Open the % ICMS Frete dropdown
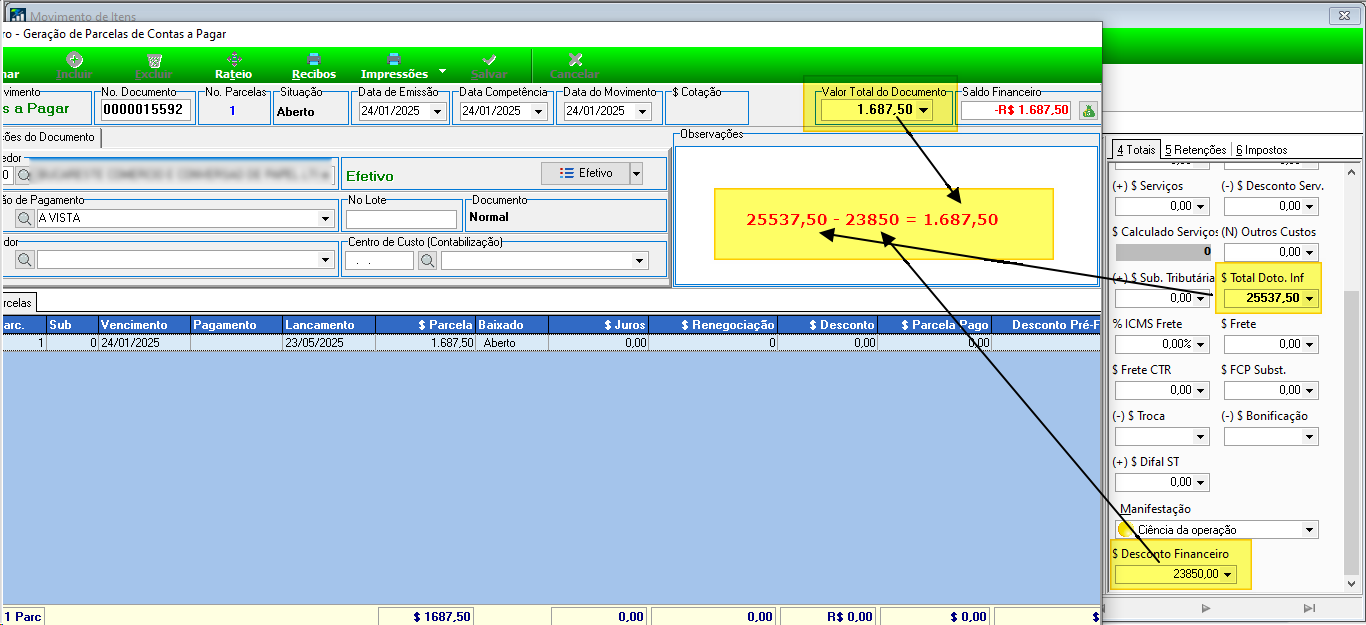Viewport: 1366px width, 625px height. (1201, 344)
